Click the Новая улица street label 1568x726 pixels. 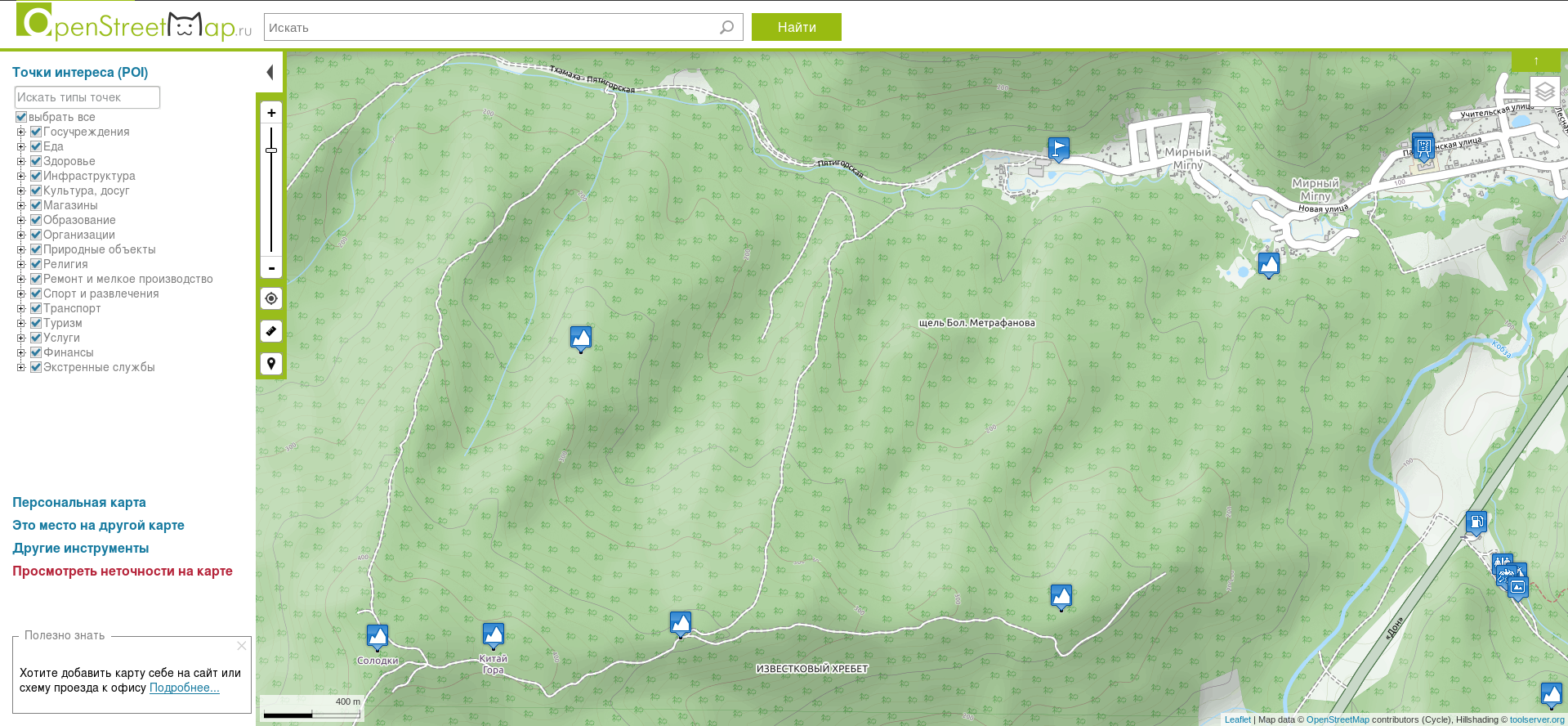point(1323,208)
